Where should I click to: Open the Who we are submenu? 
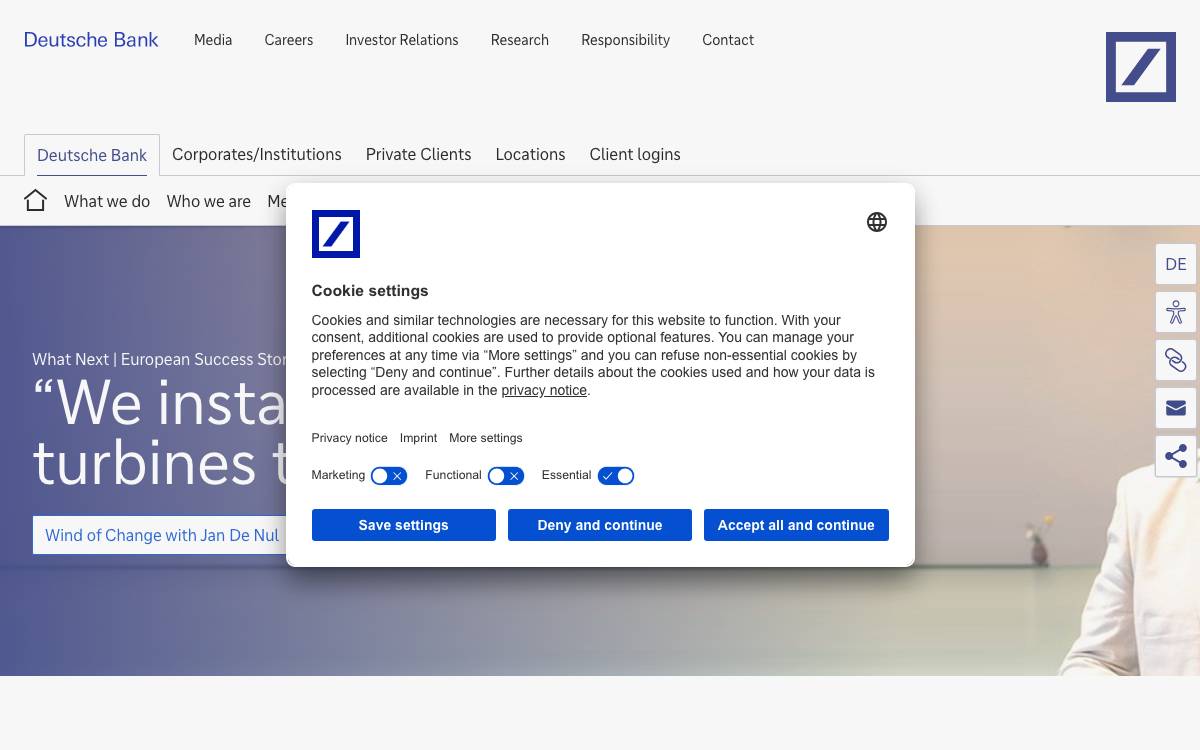[x=209, y=201]
